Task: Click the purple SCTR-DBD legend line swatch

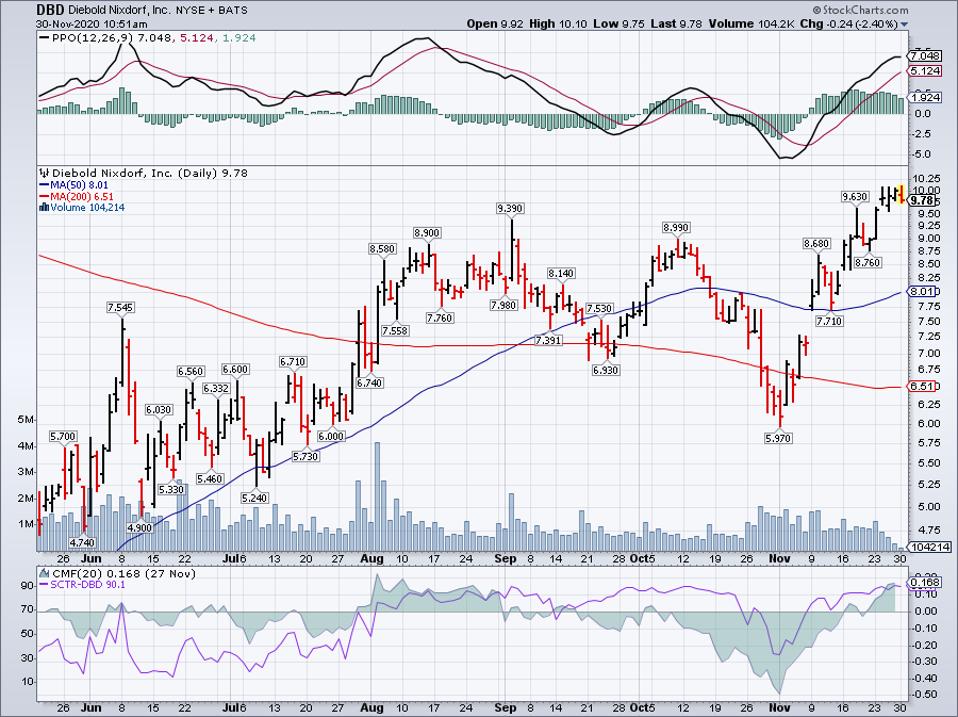Action: pyautogui.click(x=44, y=584)
